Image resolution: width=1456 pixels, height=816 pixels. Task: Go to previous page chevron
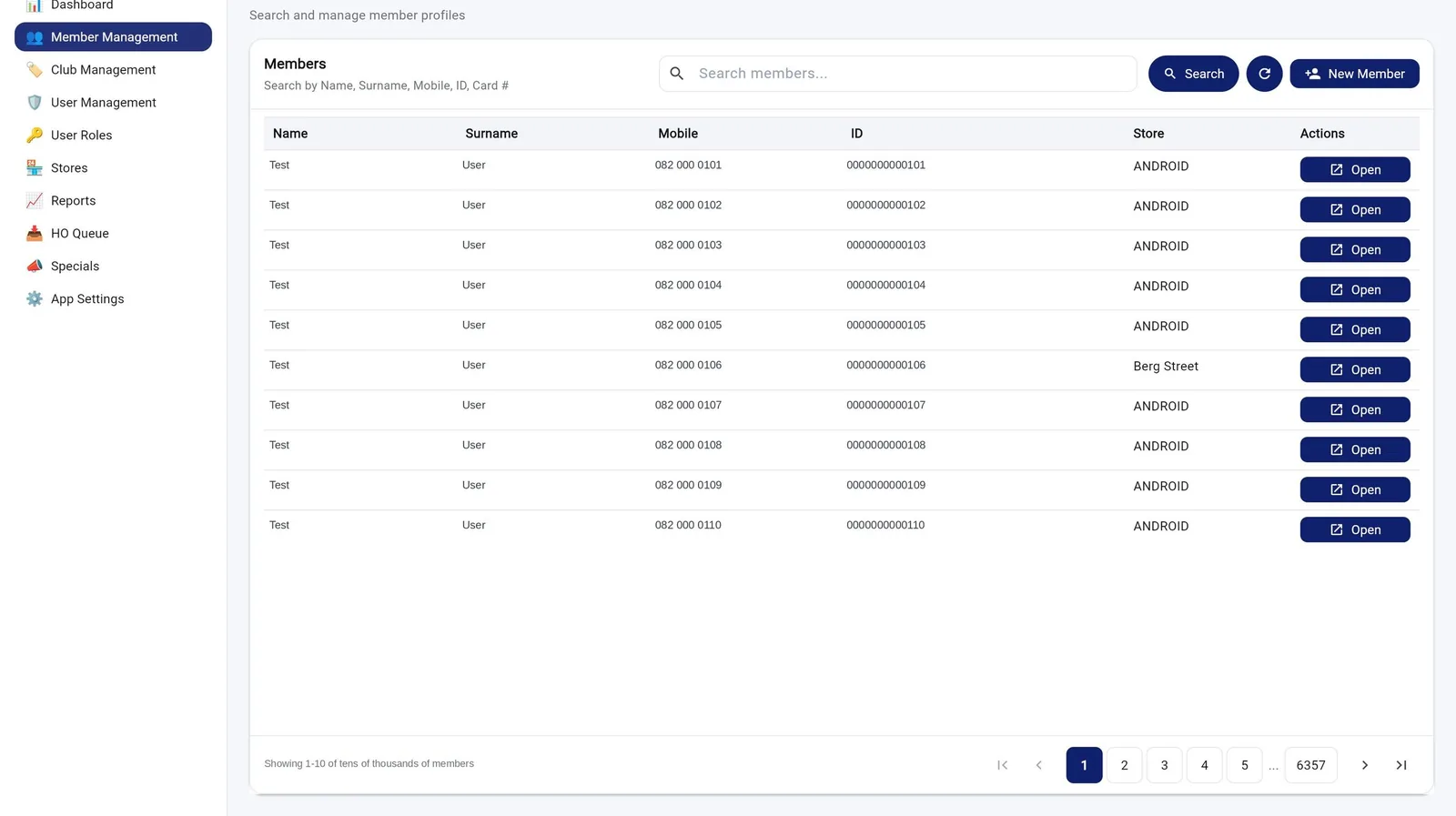click(x=1038, y=765)
